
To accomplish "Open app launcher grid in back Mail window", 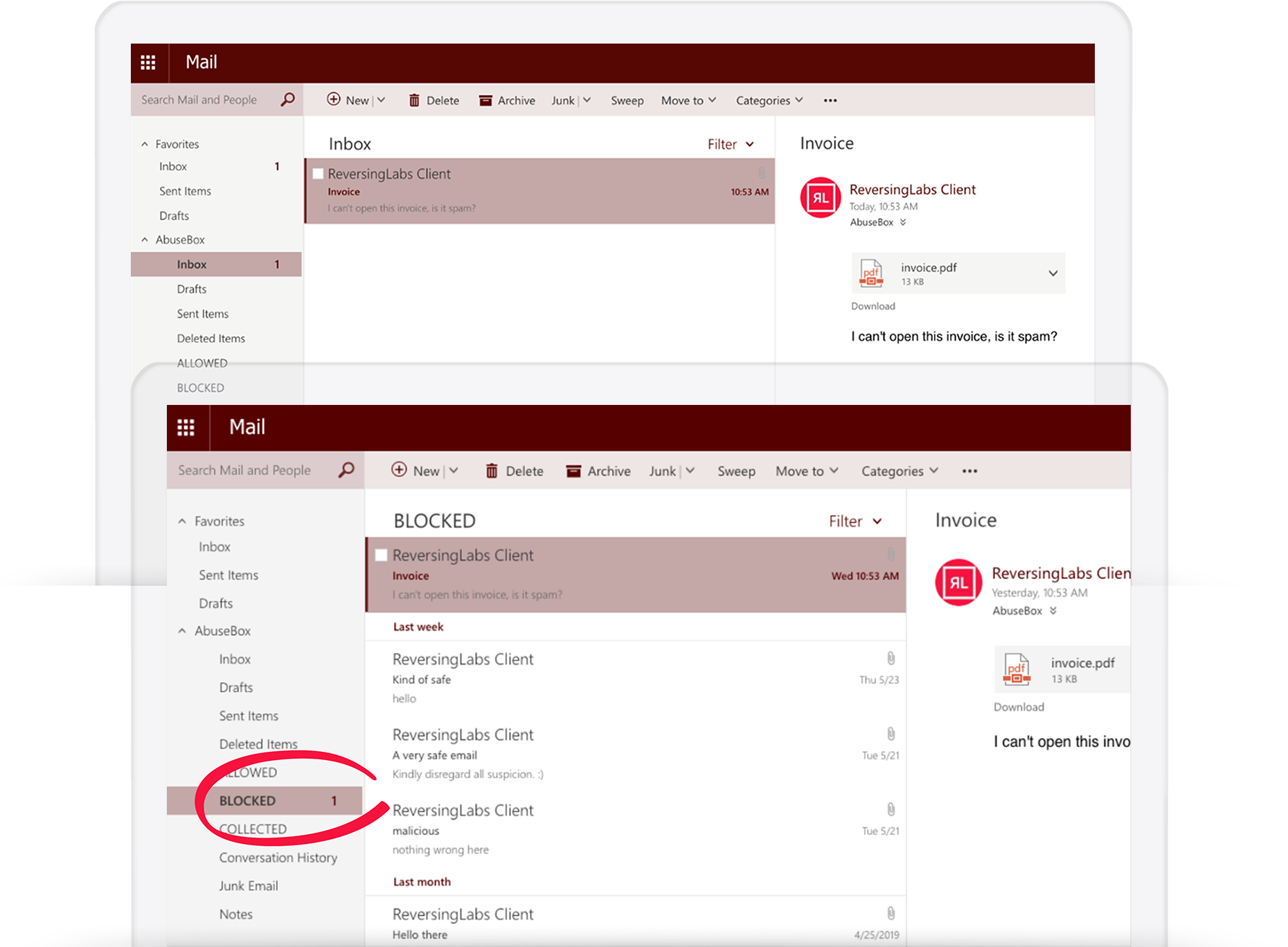I will (x=147, y=62).
